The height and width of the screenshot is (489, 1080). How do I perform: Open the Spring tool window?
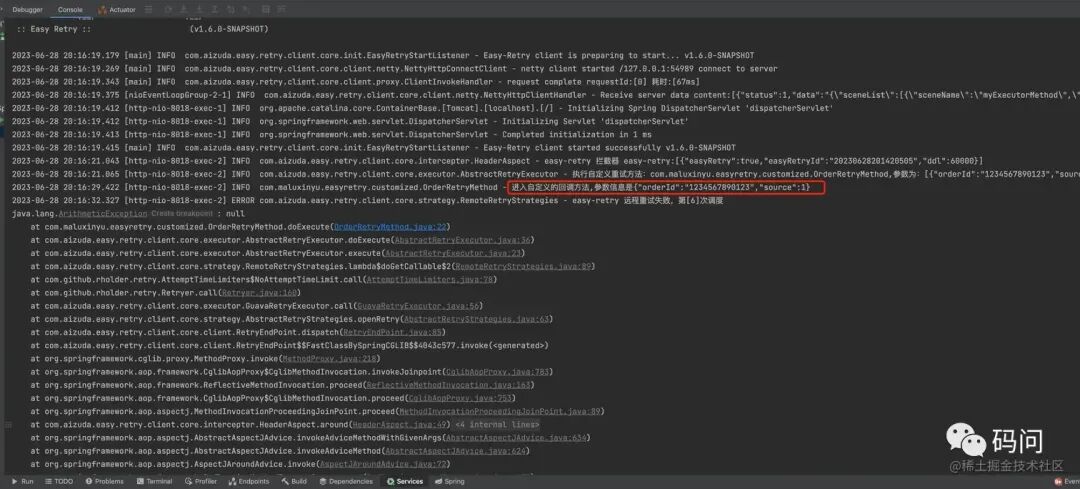(x=449, y=481)
